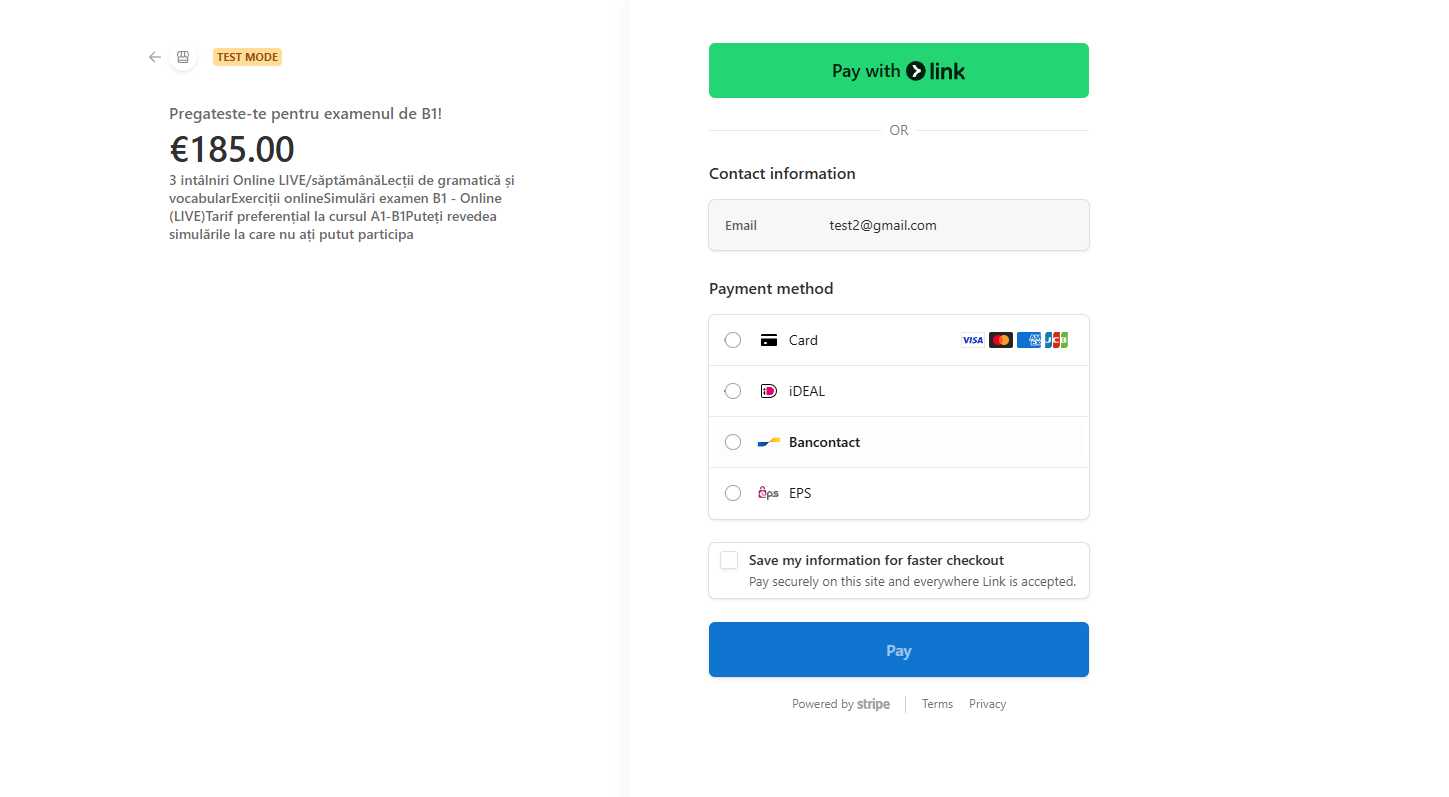Click the blue Pay button
Image resolution: width=1449 pixels, height=797 pixels.
coord(898,650)
